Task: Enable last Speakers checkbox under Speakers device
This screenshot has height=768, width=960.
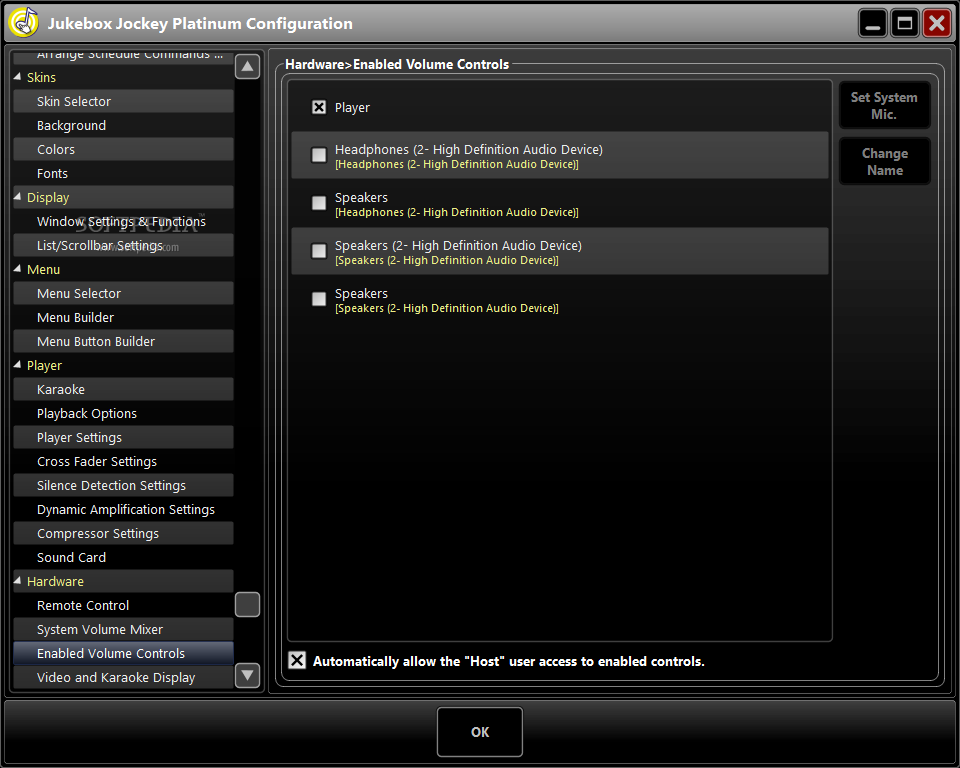Action: tap(319, 299)
